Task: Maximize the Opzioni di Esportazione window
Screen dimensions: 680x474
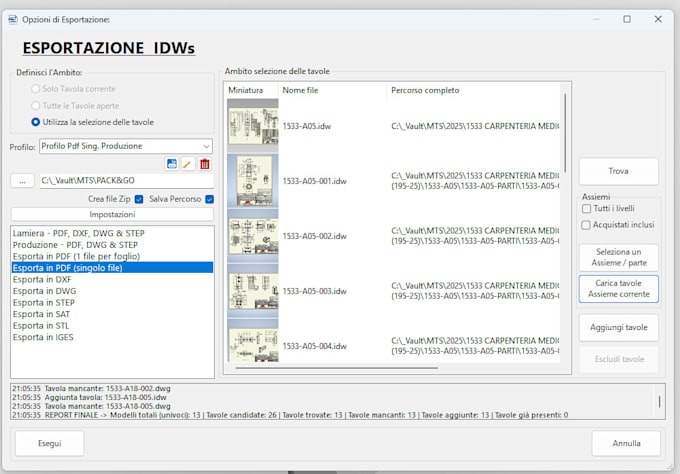Action: 627,19
